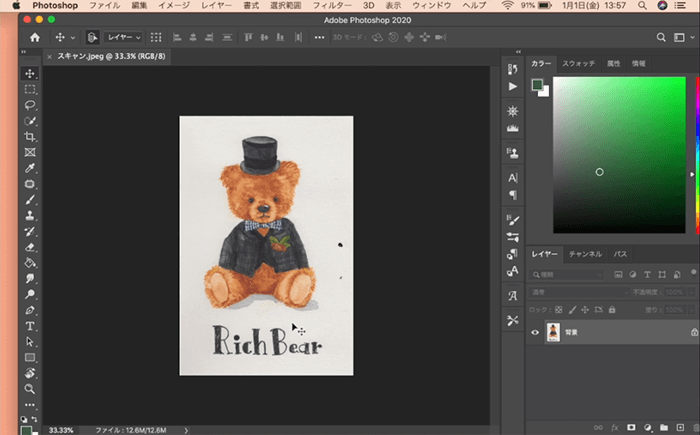The height and width of the screenshot is (435, 700).
Task: Select the Rectangle shape tool
Action: coord(30,357)
